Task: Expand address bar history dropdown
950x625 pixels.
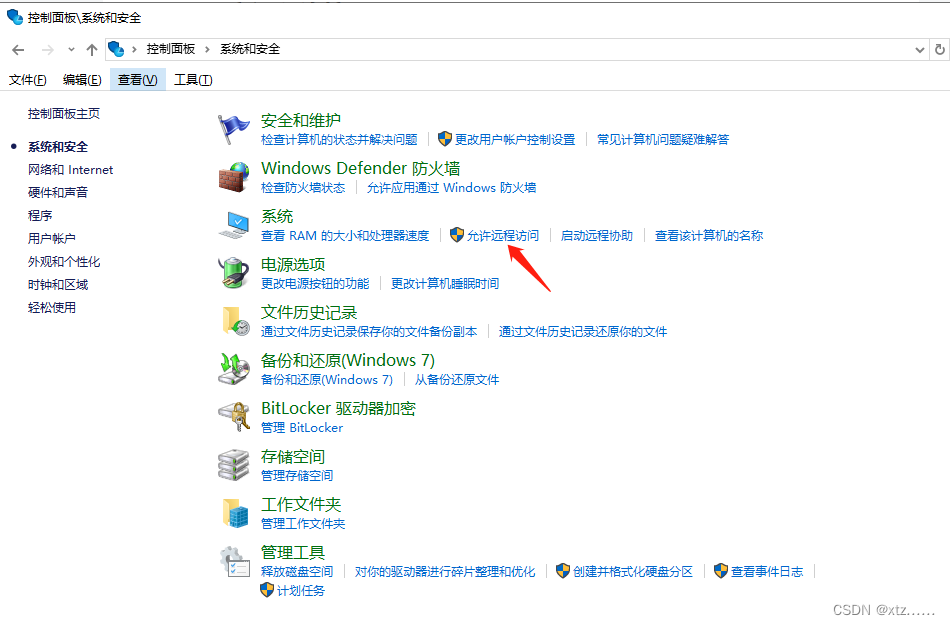Action: coord(920,50)
